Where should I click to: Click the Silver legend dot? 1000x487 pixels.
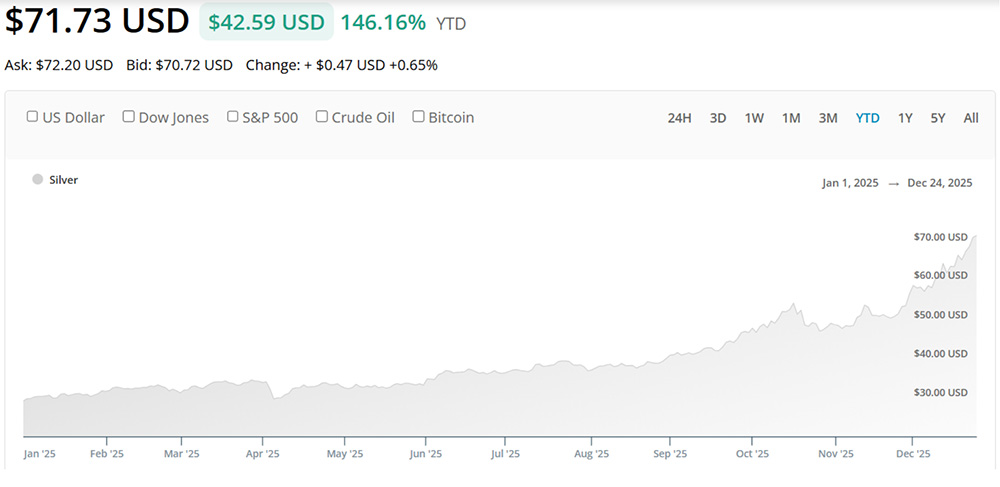coord(38,180)
